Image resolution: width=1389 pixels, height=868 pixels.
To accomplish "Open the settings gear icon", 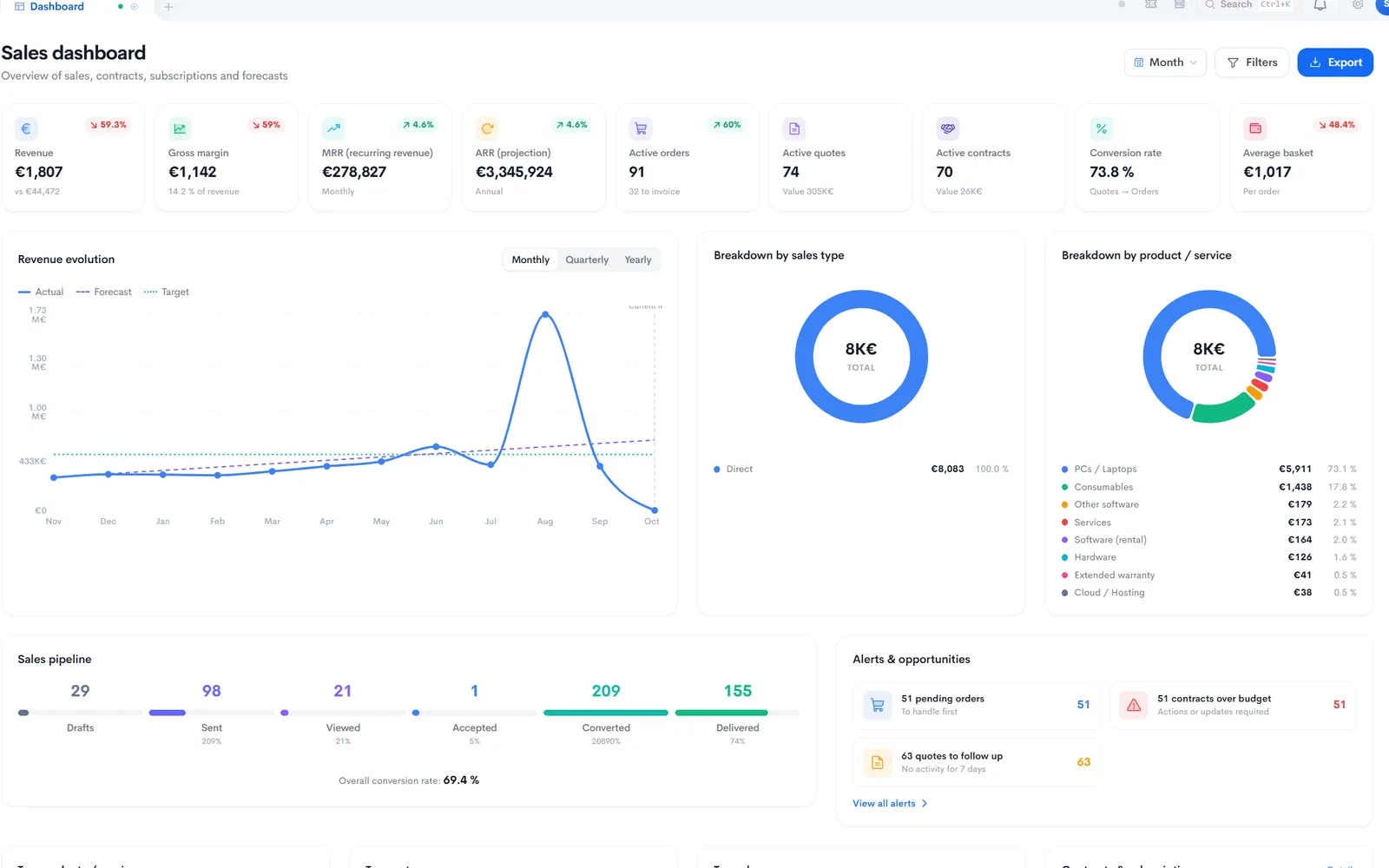I will pyautogui.click(x=1358, y=5).
